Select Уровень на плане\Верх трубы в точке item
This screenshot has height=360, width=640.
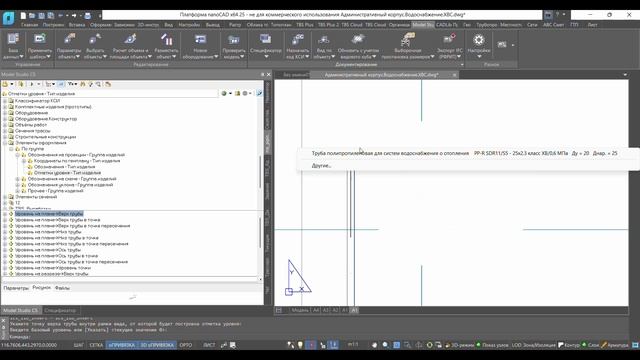(58, 220)
